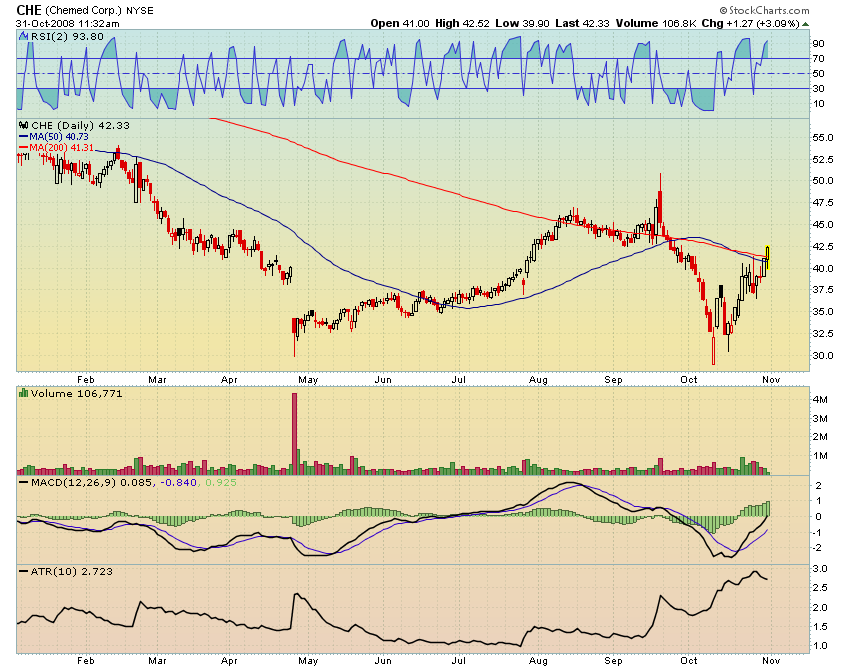Click the black line marker before MACD(12,26,9)
The width and height of the screenshot is (850, 668).
coord(23,482)
